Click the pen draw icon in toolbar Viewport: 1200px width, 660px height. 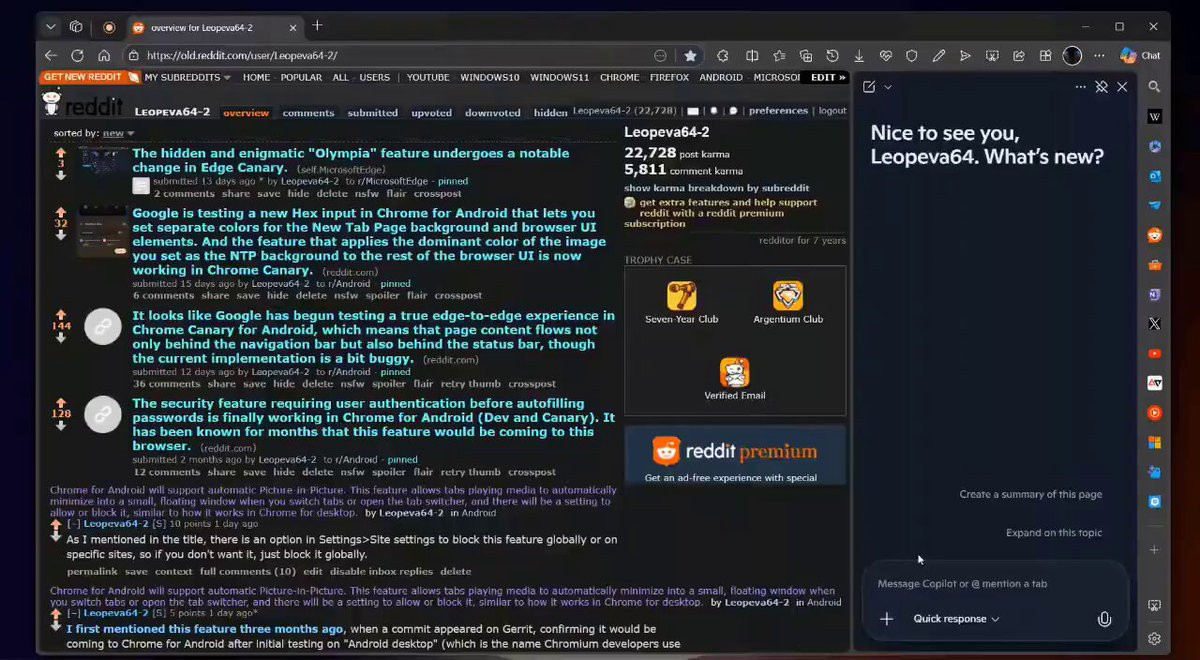tap(939, 56)
